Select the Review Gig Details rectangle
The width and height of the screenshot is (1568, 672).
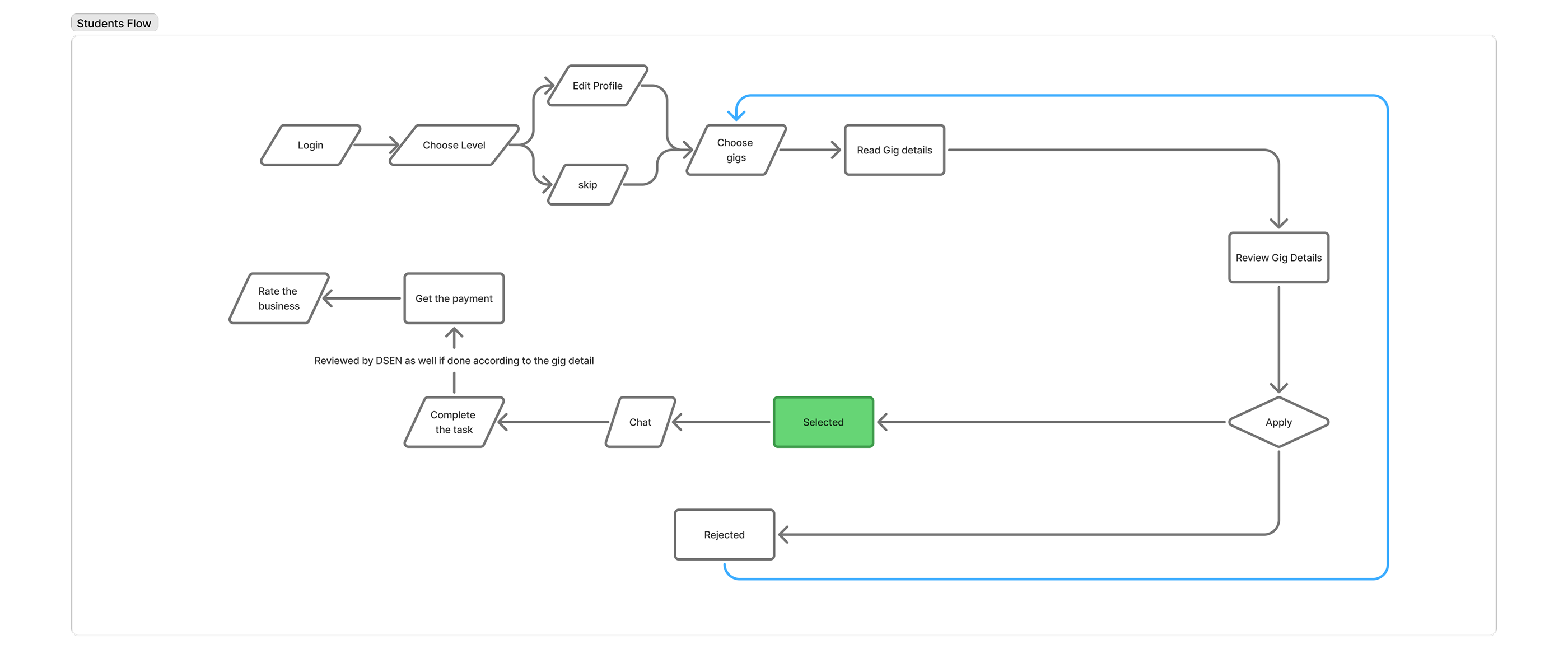[x=1278, y=258]
